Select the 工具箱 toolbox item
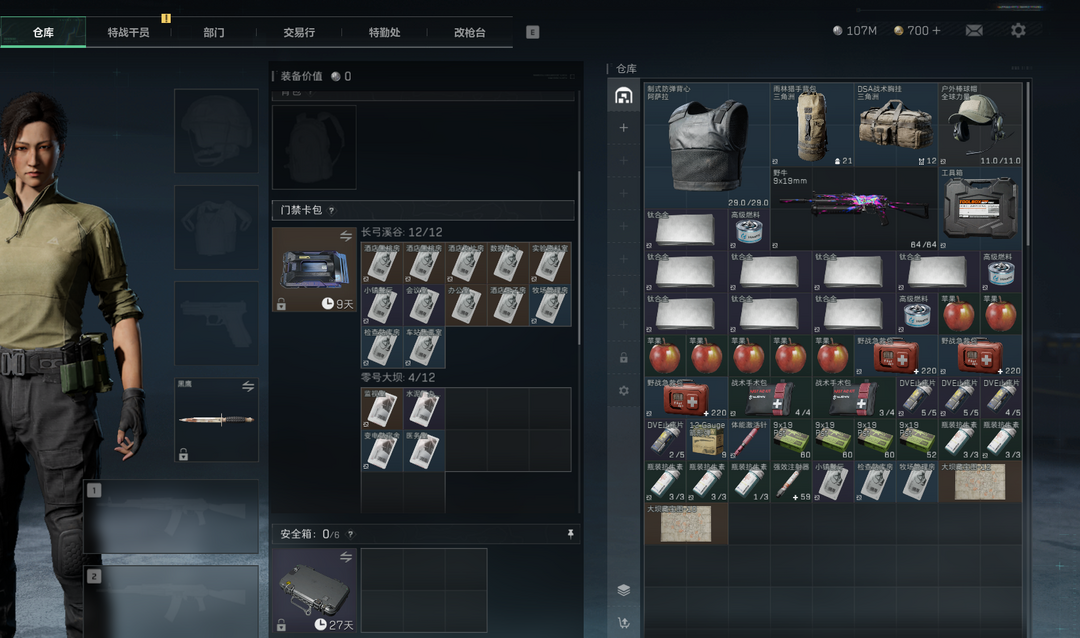The image size is (1080, 638). [981, 209]
